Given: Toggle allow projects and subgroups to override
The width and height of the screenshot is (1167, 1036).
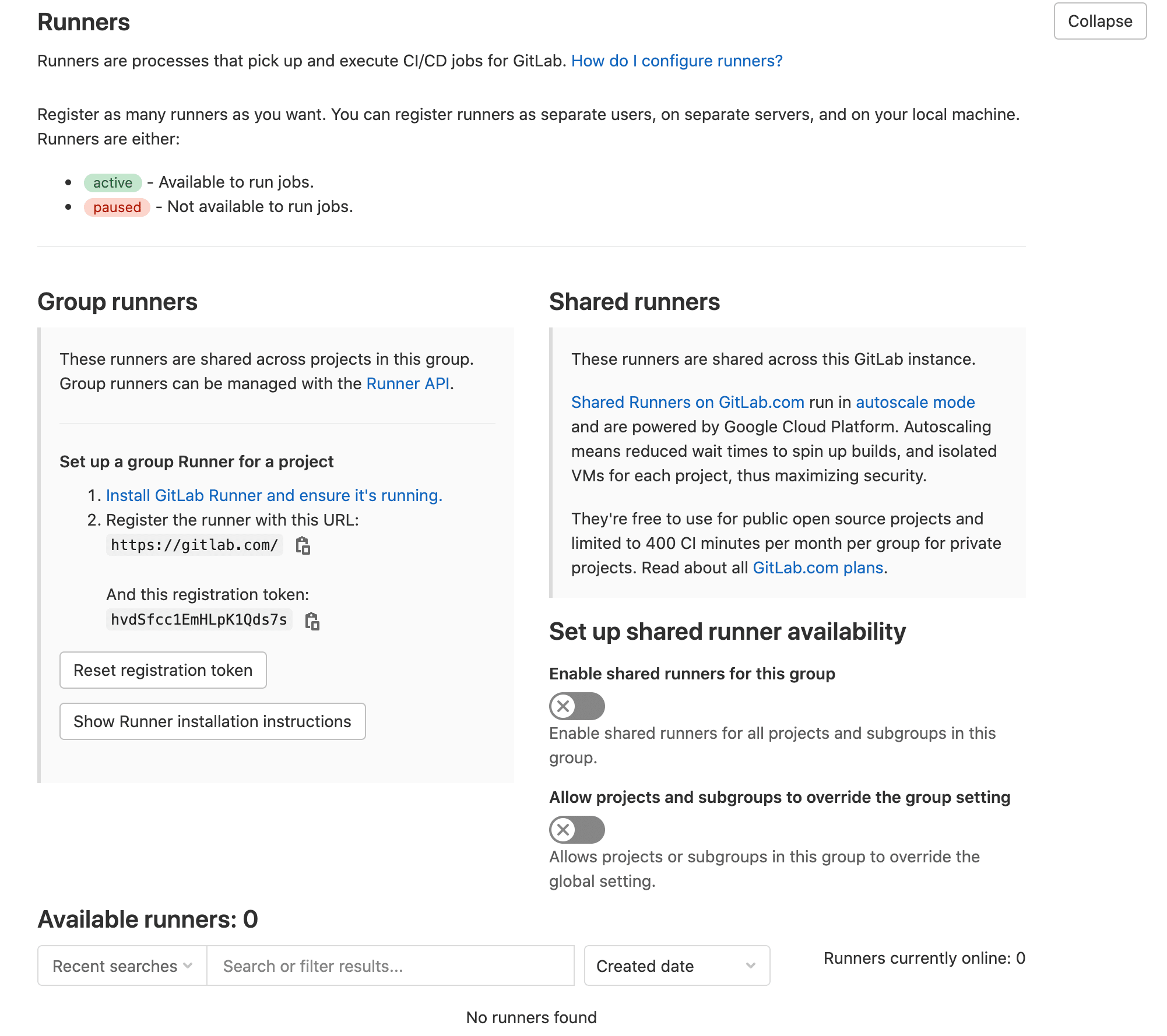Looking at the screenshot, I should 578,829.
